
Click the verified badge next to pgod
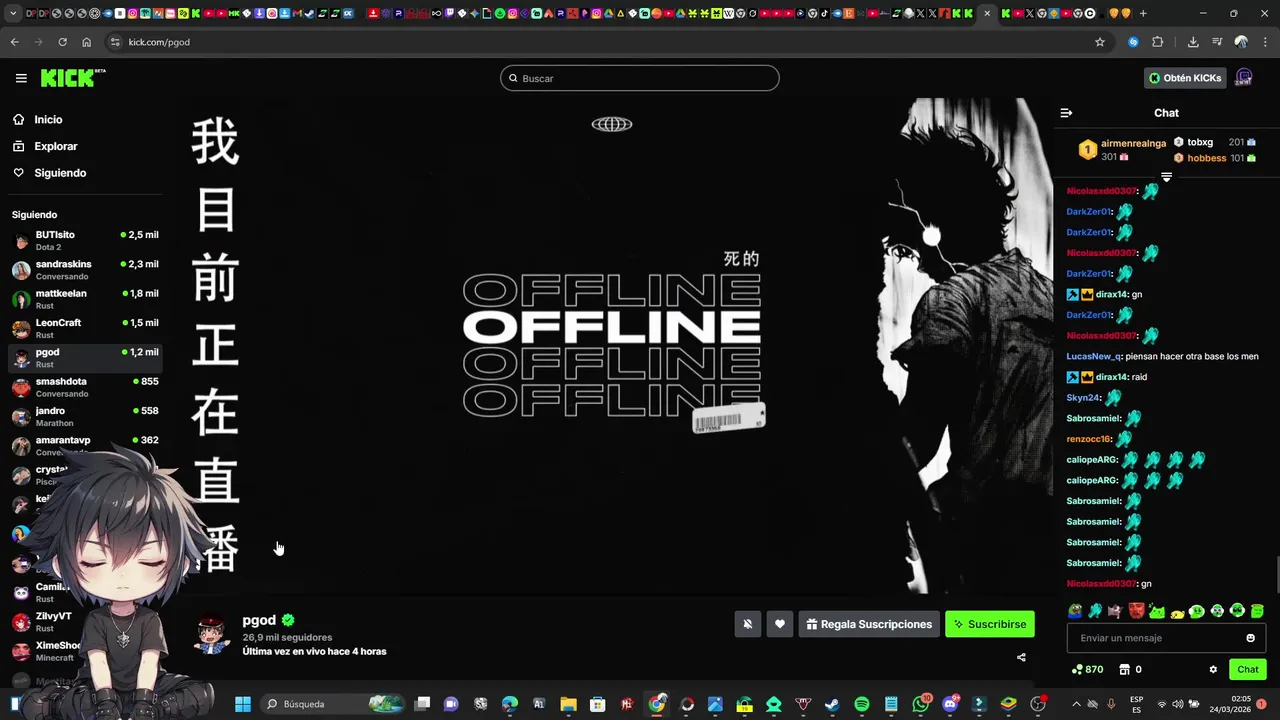pos(288,620)
